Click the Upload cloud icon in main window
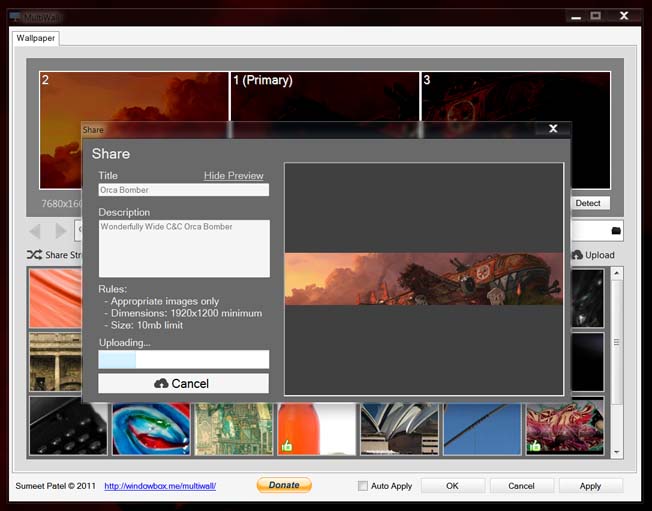The image size is (652, 511). tap(577, 255)
